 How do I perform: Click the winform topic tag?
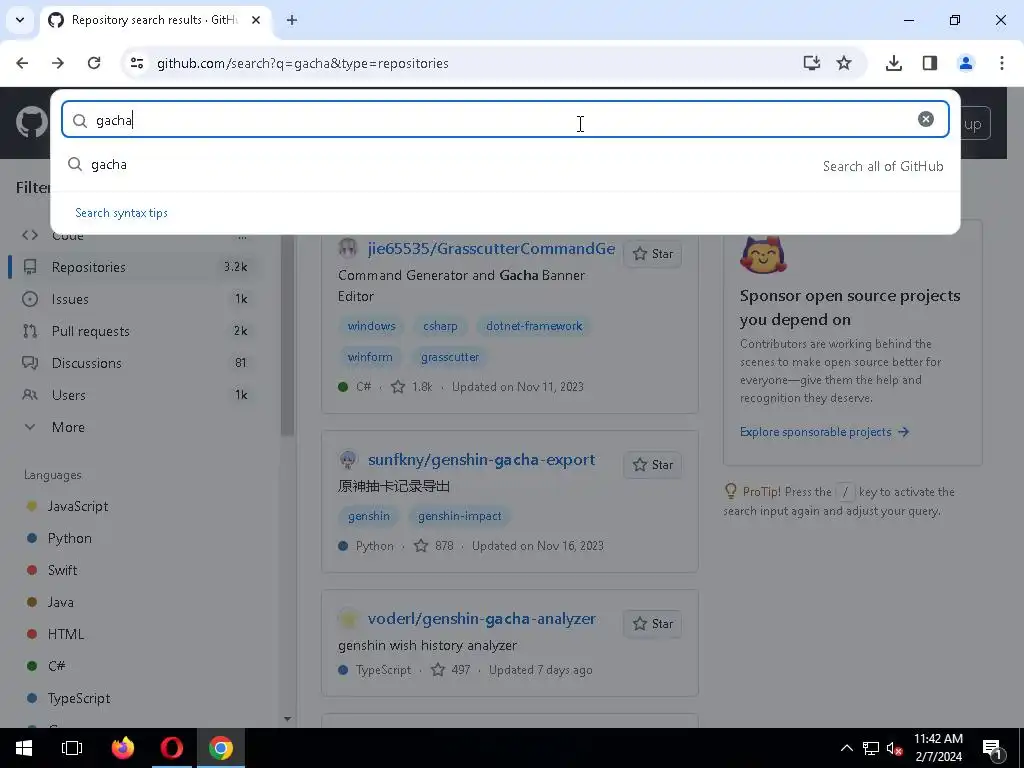pos(370,357)
